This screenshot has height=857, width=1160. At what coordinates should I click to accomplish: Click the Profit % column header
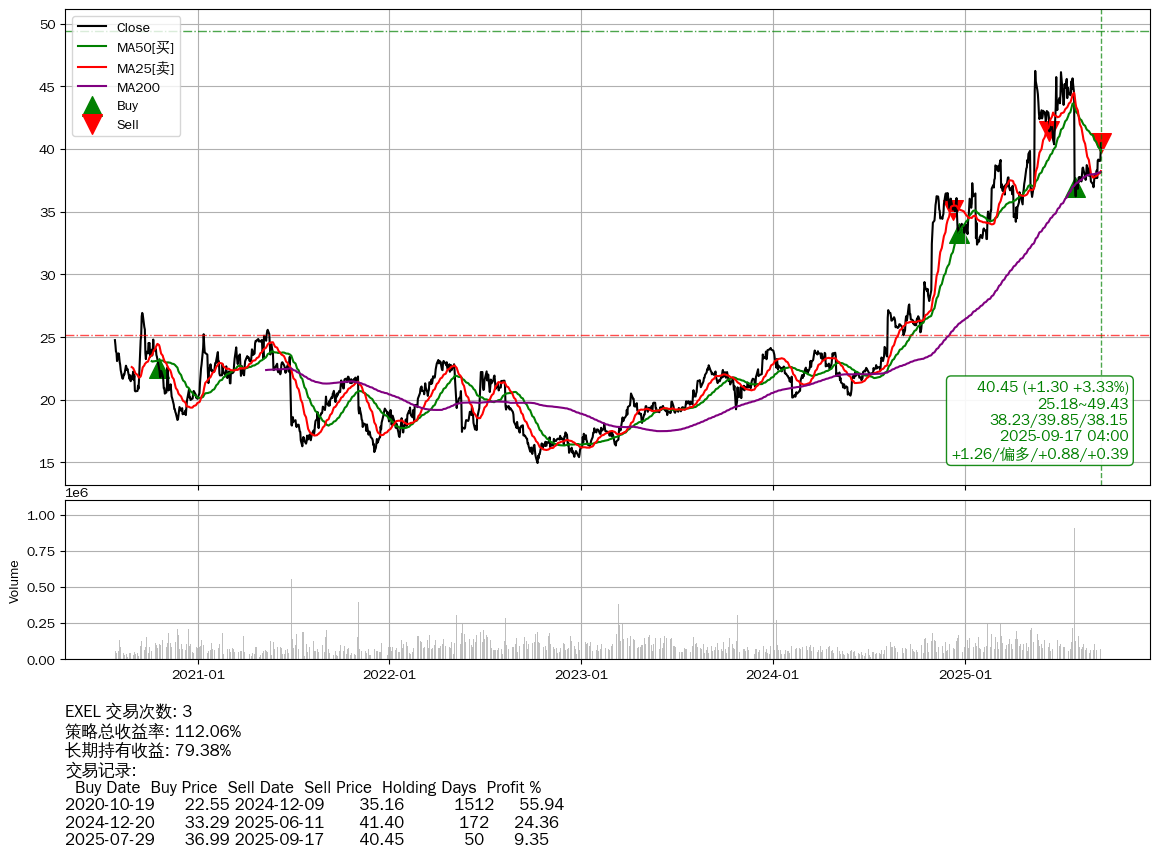pyautogui.click(x=513, y=787)
